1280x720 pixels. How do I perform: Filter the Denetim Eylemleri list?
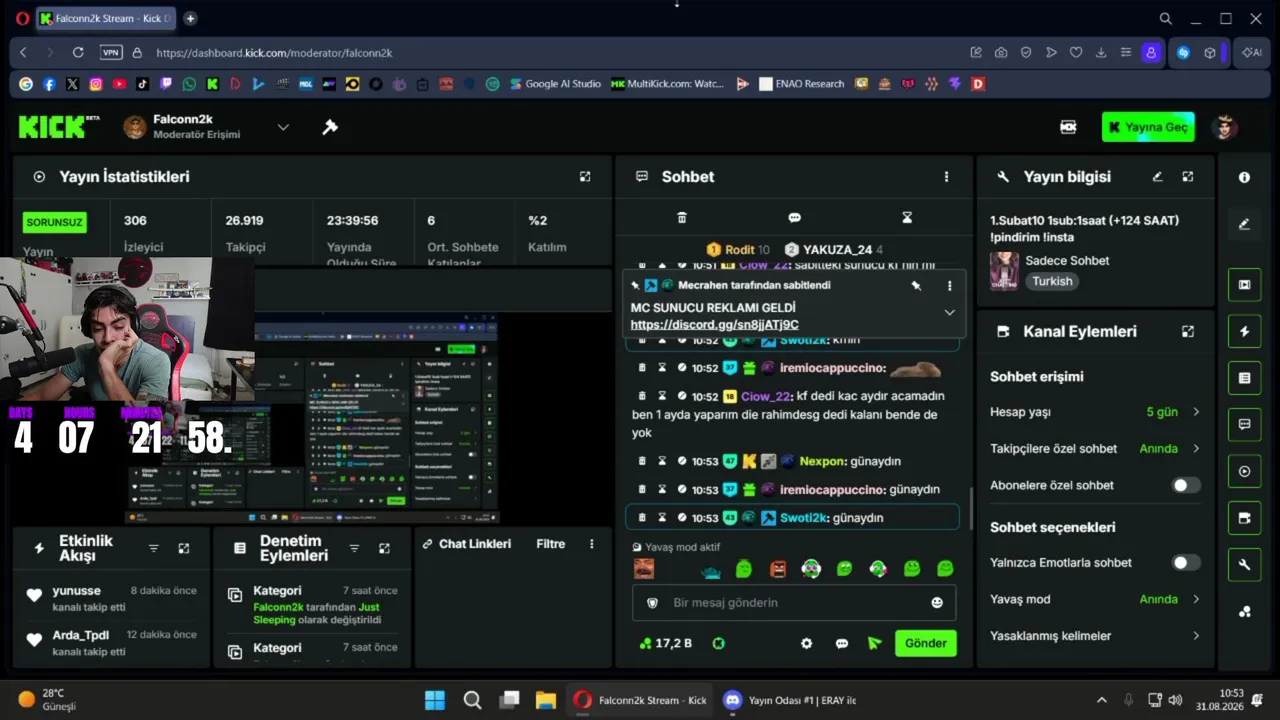tap(354, 548)
